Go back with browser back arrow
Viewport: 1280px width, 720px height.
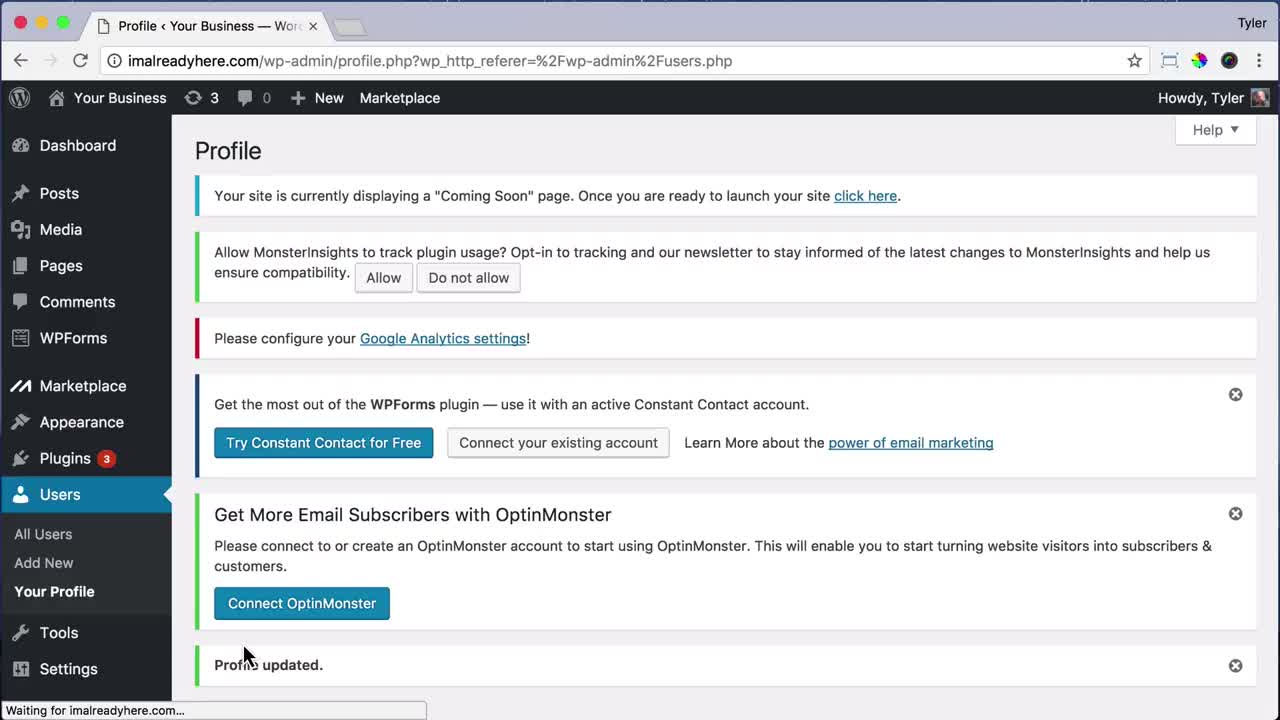tap(21, 61)
